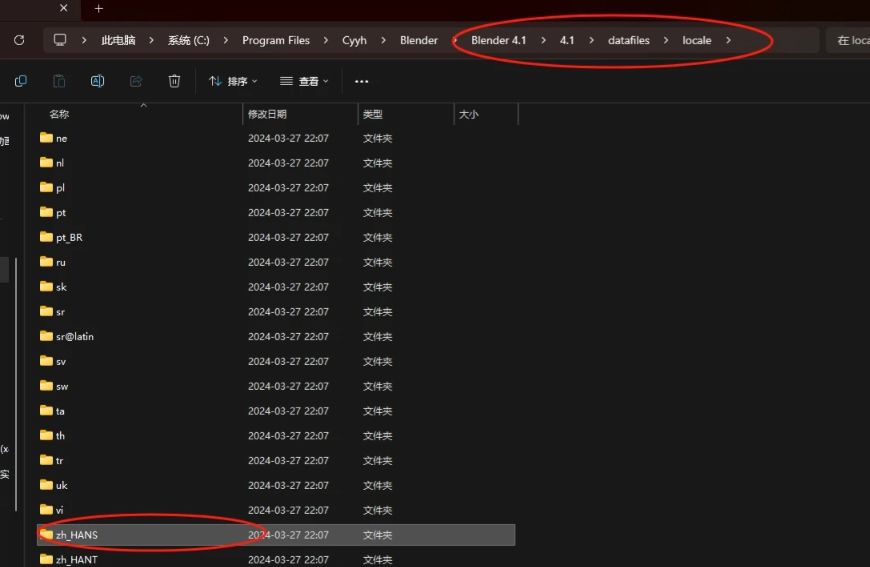Click the refresh icon in address bar

(19, 40)
